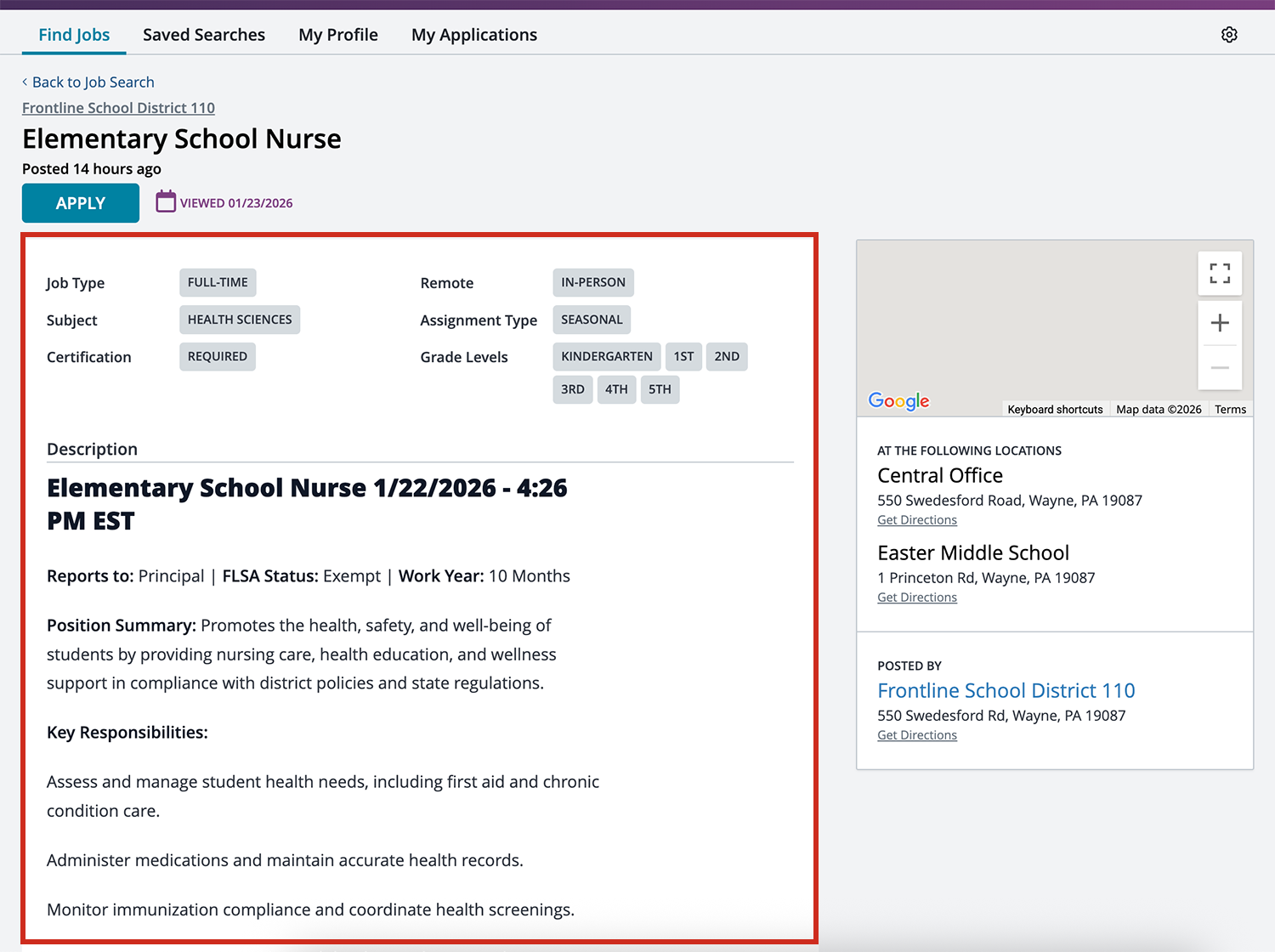The width and height of the screenshot is (1275, 952).
Task: Open the Frontline School District 110 page link
Action: click(x=118, y=108)
